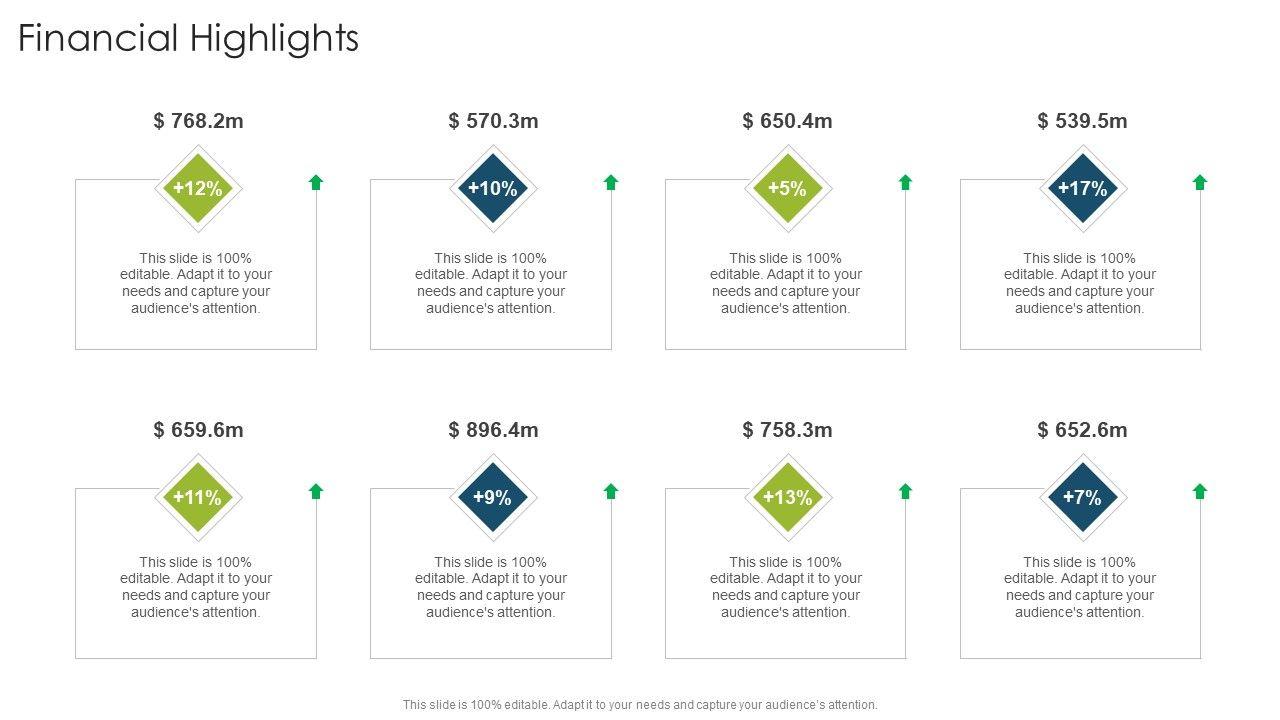This screenshot has width=1280, height=720.
Task: Select the $ 652.6m amount text
Action: tap(1082, 430)
